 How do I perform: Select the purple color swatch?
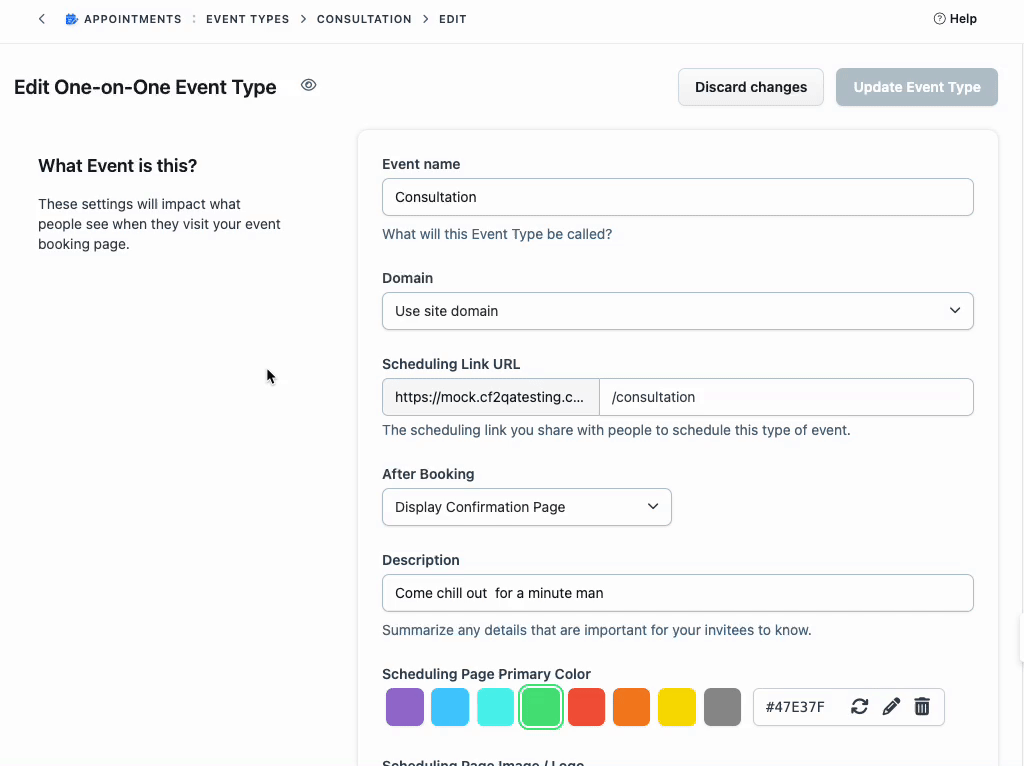[x=405, y=707]
